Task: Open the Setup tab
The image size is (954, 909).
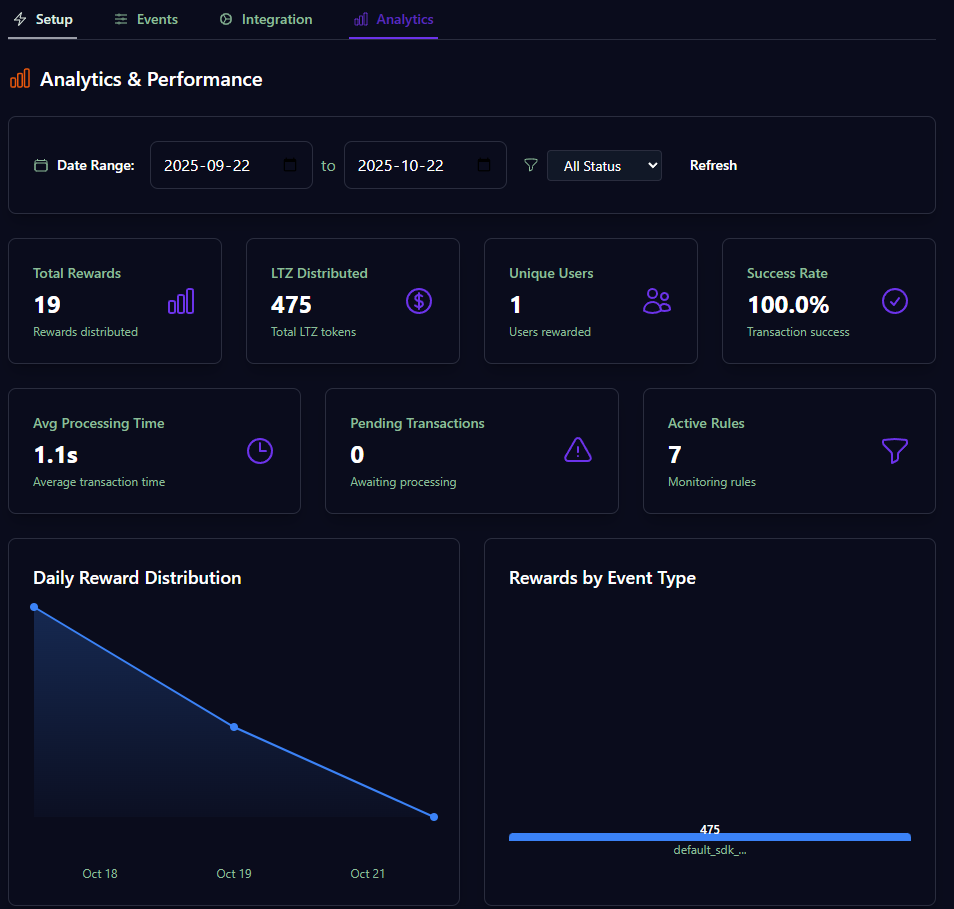Action: coord(42,18)
